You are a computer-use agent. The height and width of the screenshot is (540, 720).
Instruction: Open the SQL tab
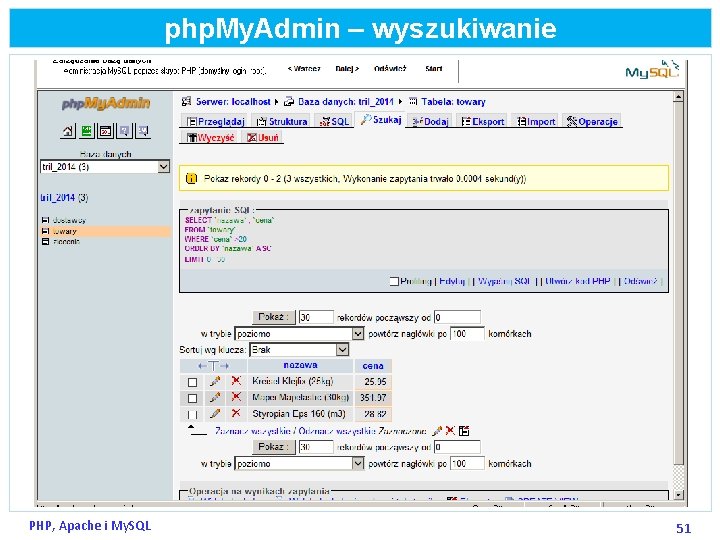(x=335, y=122)
